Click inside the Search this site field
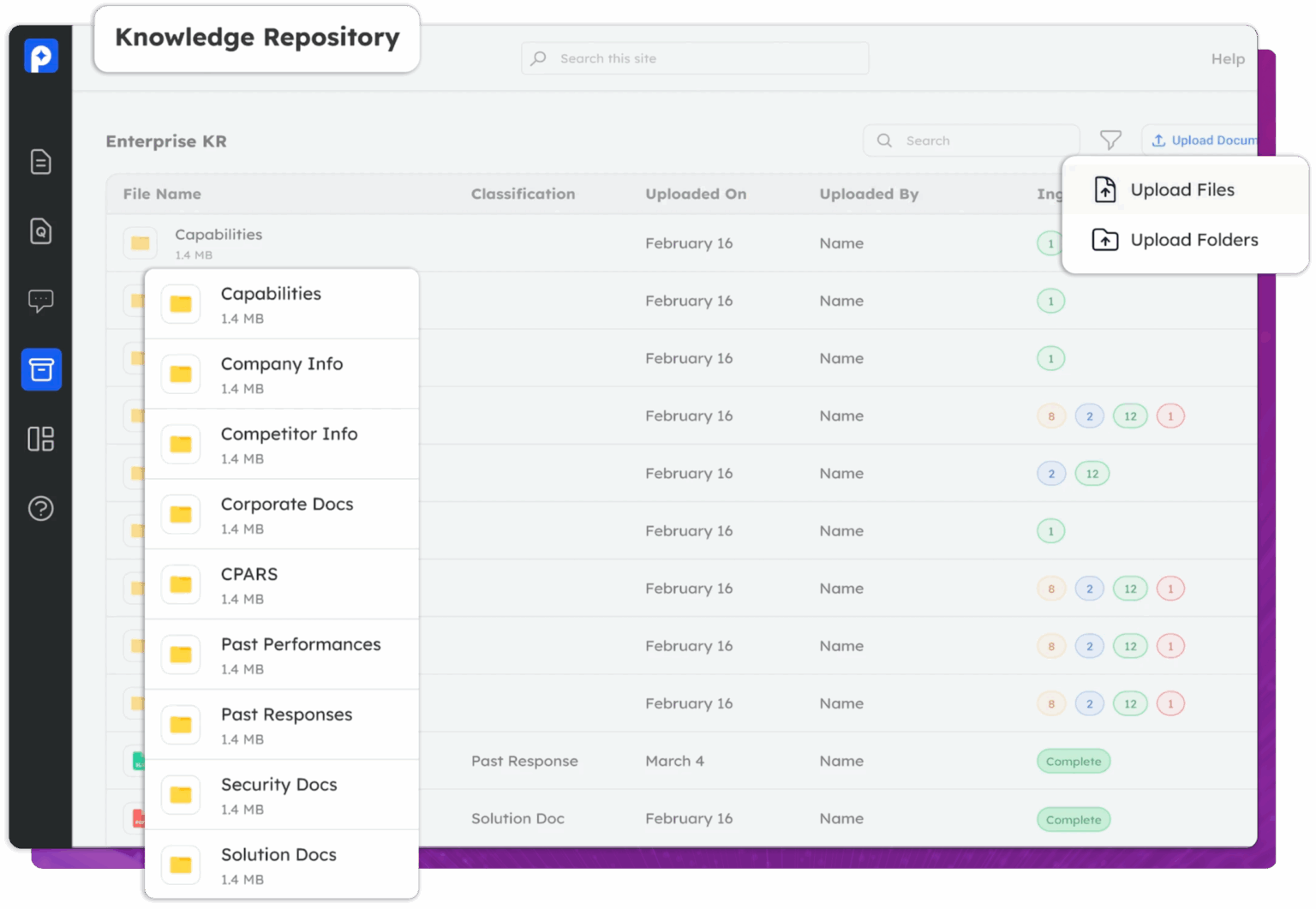The width and height of the screenshot is (1316, 909). pyautogui.click(x=694, y=58)
